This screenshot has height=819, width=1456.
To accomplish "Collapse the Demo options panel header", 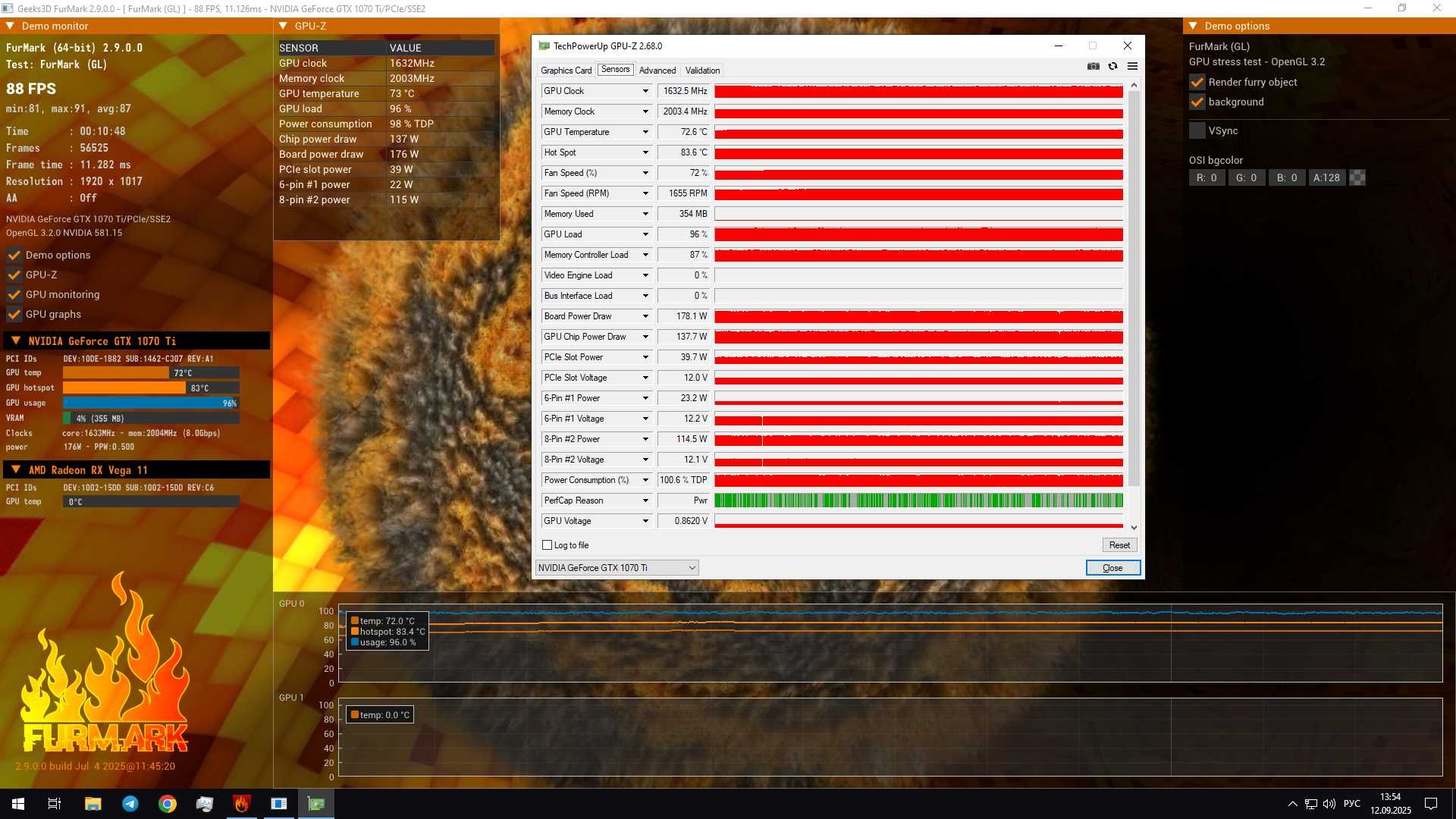I will pos(1193,26).
